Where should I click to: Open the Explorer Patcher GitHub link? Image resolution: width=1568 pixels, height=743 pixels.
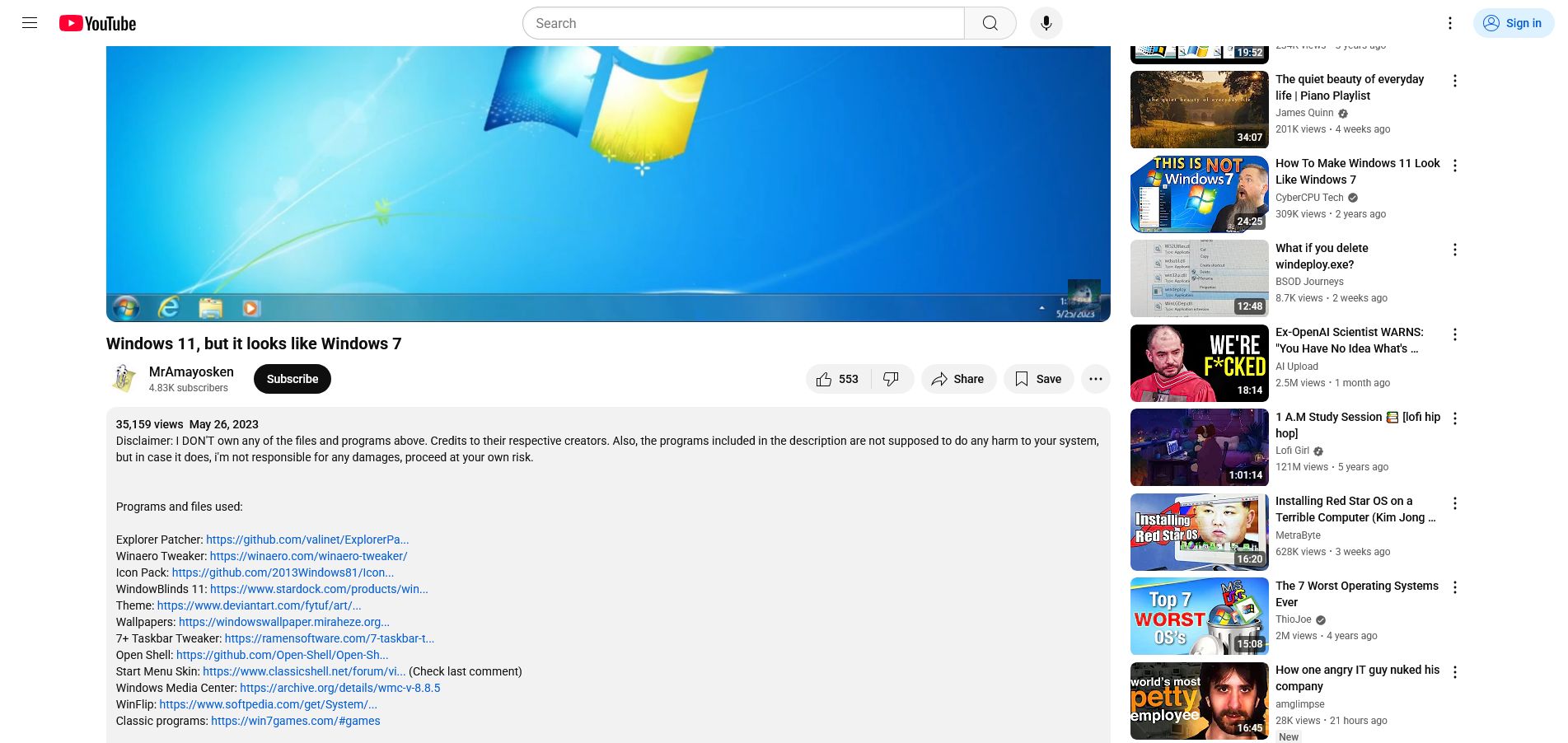coord(307,540)
